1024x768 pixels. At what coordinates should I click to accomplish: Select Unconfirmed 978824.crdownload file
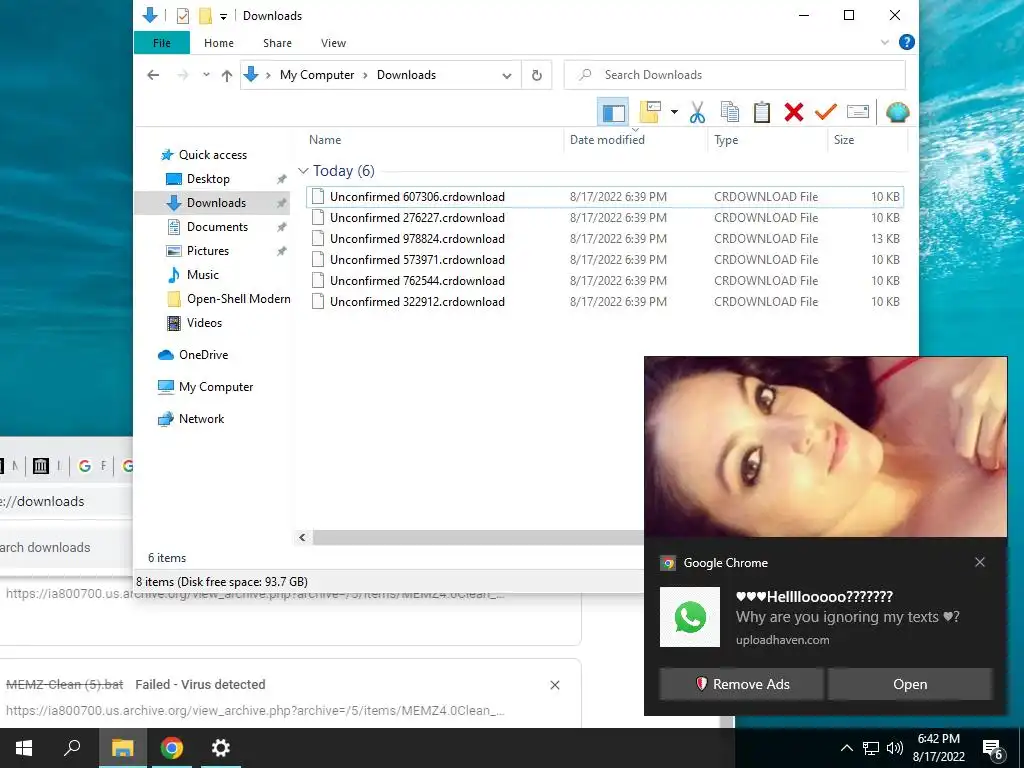pos(605,238)
